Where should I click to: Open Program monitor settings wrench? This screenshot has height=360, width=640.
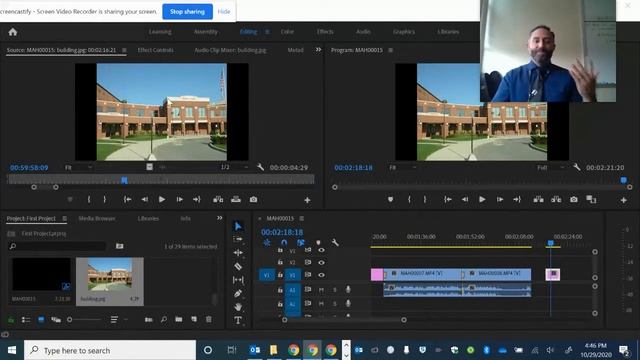tap(577, 167)
